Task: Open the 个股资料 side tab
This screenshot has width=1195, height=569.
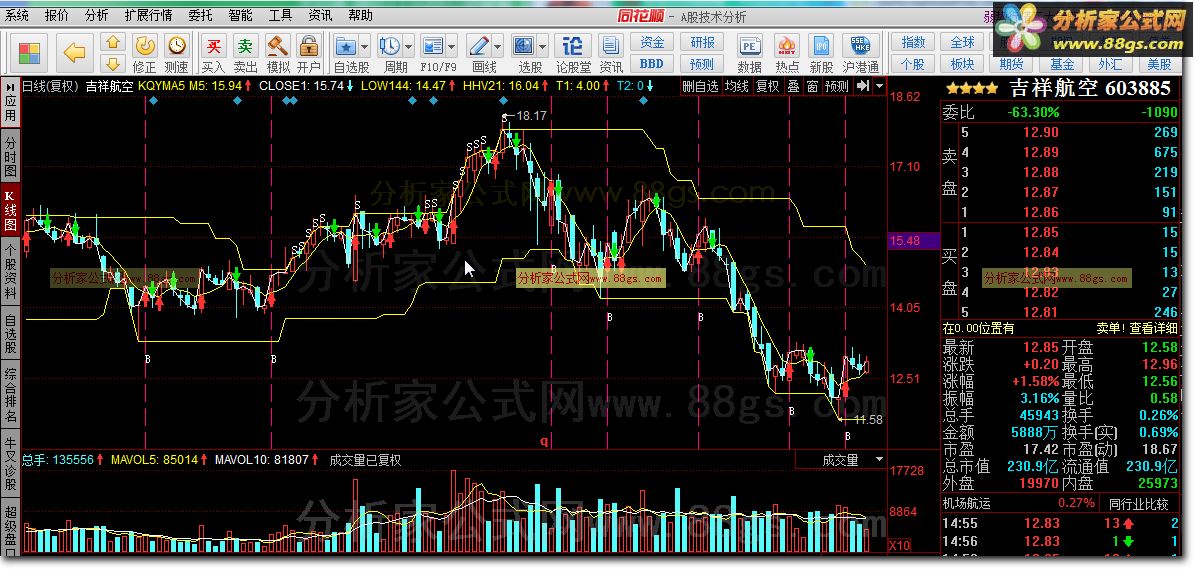Action: tap(11, 270)
